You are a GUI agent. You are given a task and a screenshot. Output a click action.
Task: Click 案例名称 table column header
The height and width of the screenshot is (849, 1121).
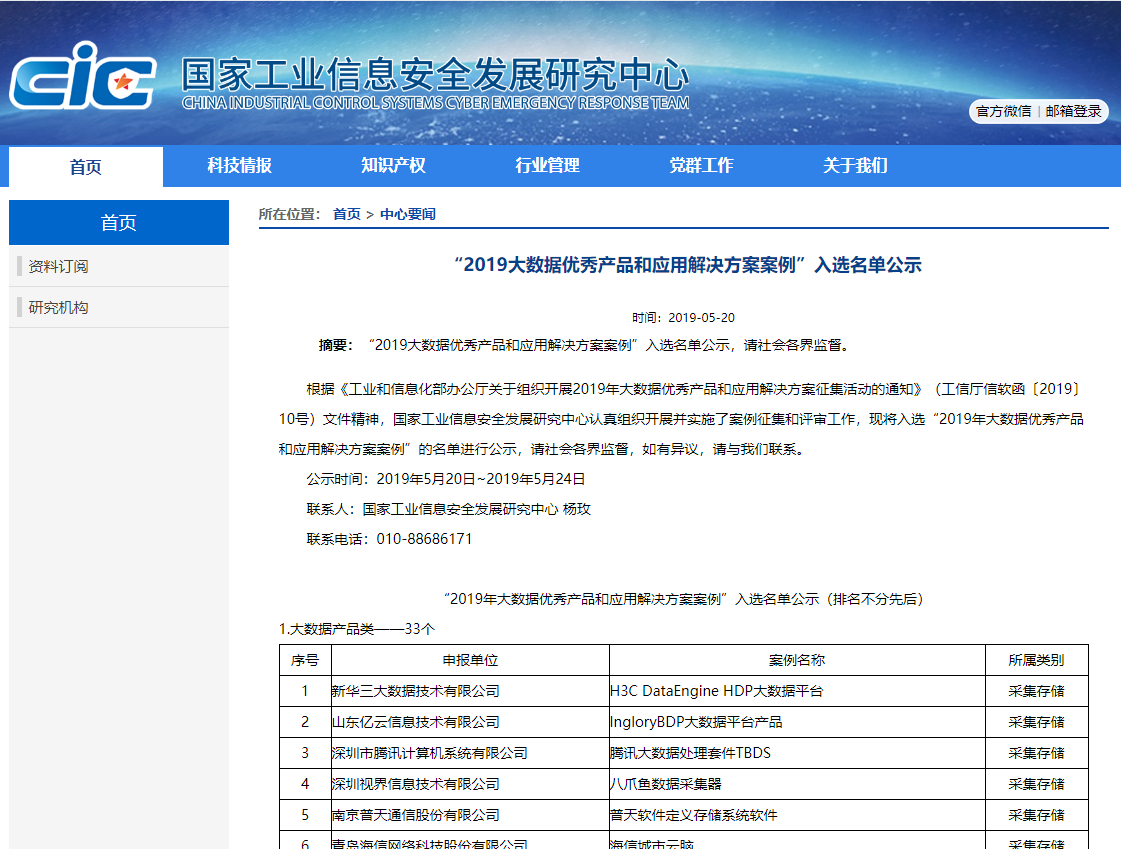[x=796, y=660]
